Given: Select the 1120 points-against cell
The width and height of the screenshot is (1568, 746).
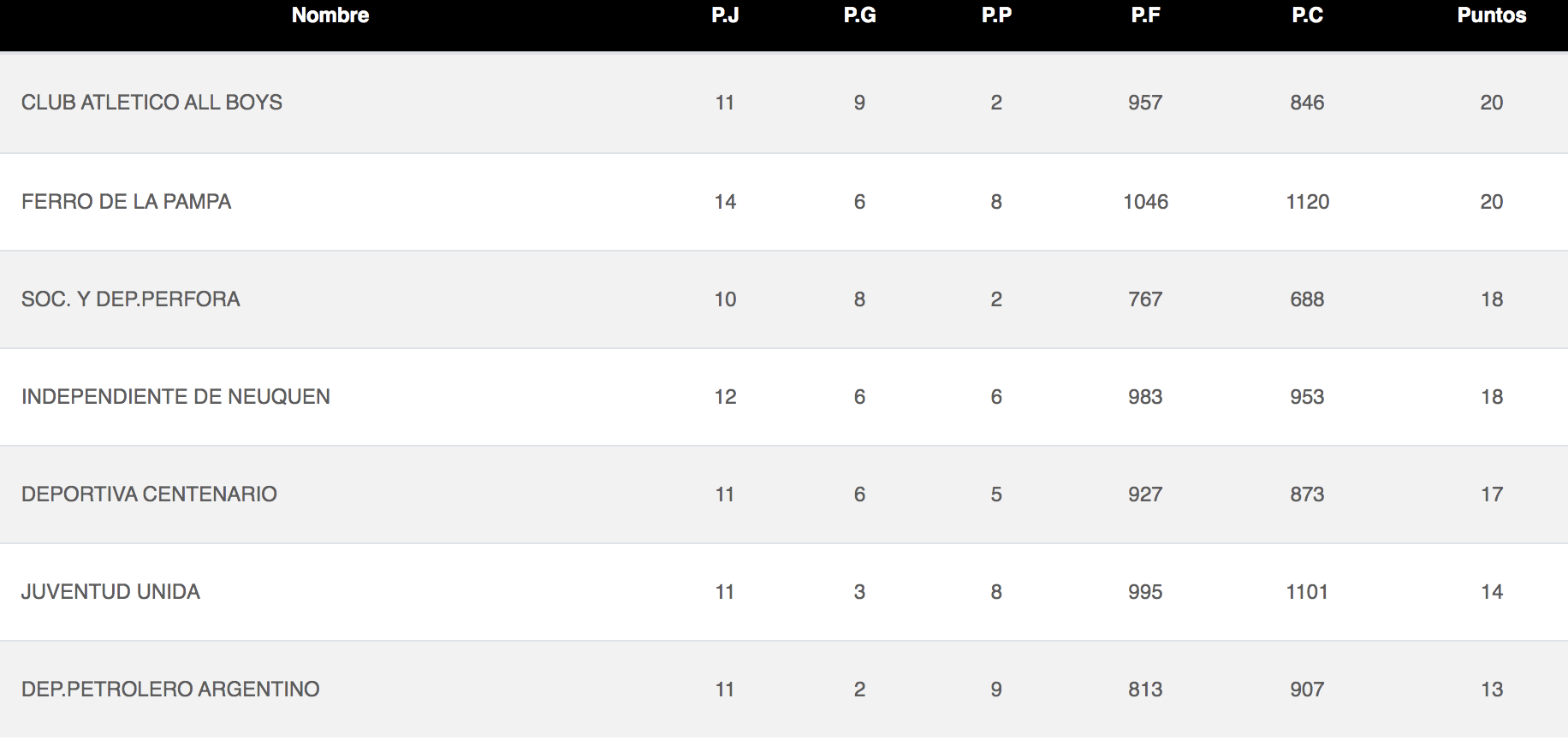Looking at the screenshot, I should 1308,202.
